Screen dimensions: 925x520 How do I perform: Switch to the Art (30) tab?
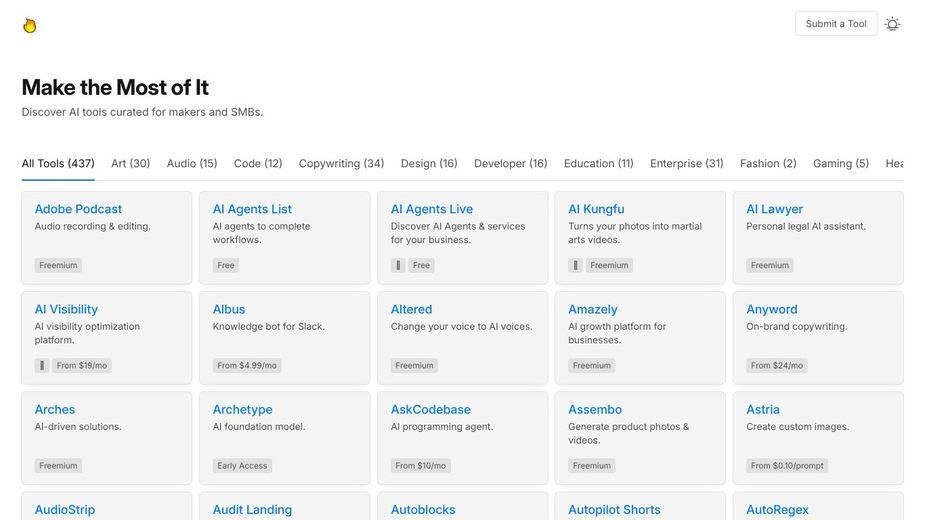click(130, 163)
